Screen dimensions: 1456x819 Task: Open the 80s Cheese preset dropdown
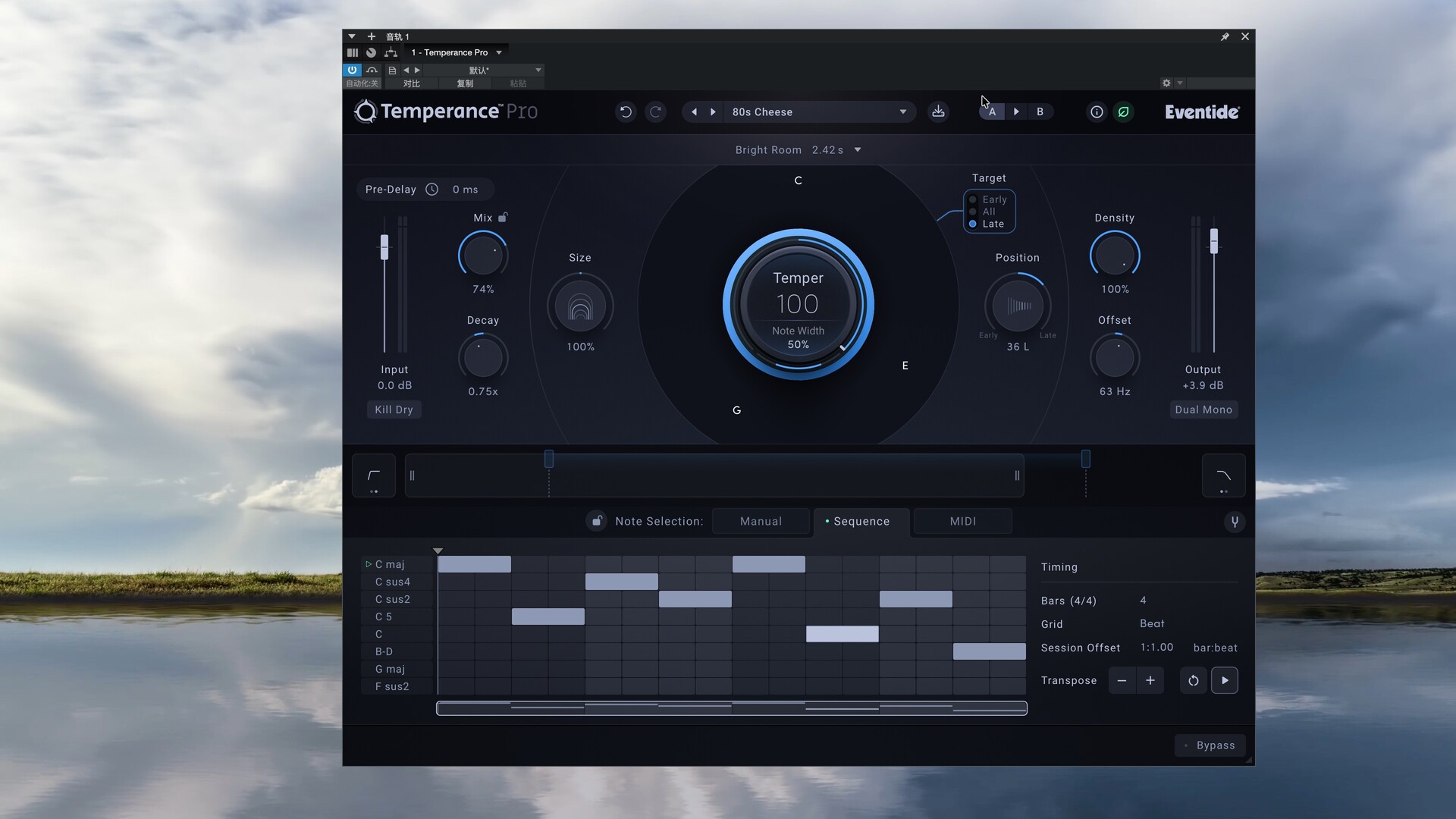click(x=902, y=112)
